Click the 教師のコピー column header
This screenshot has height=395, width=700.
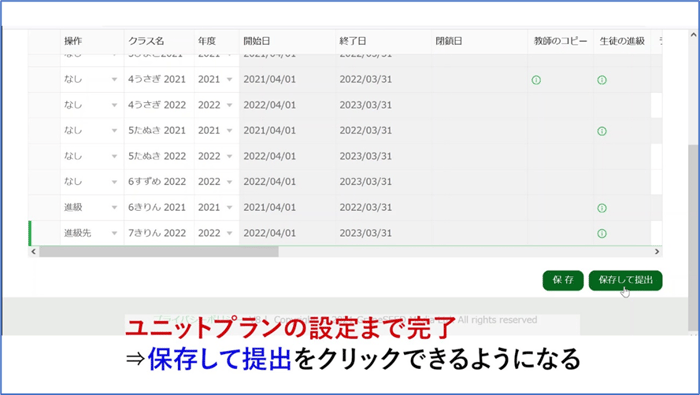561,41
